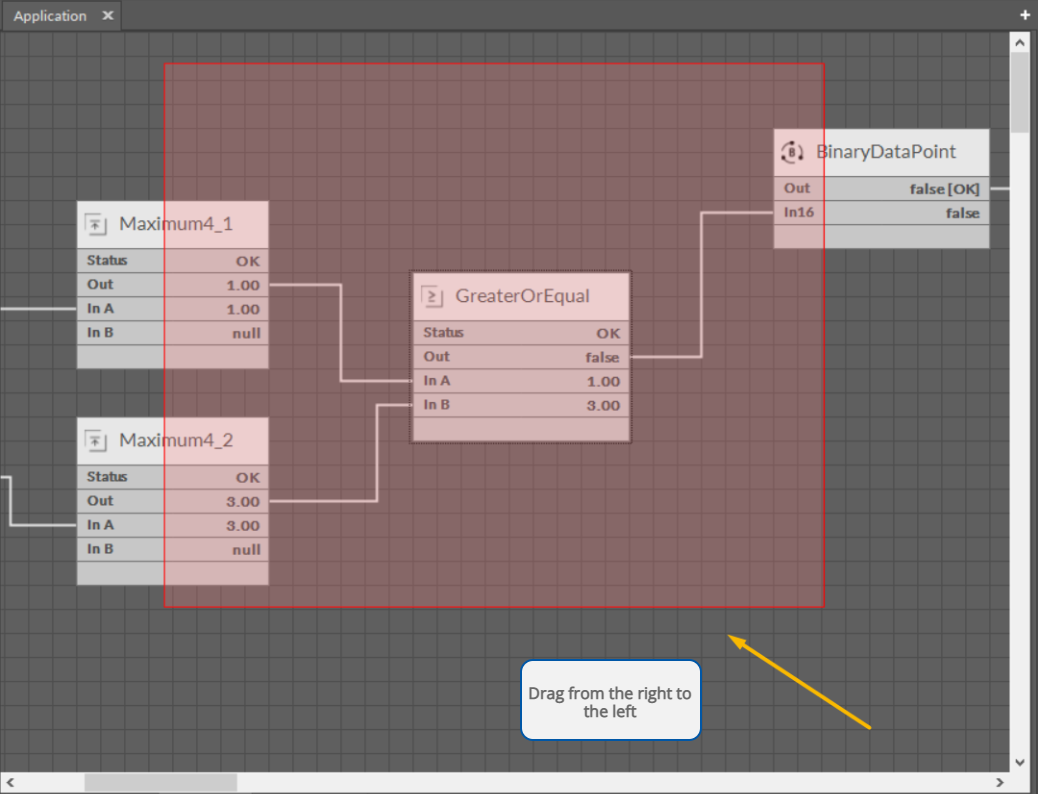This screenshot has height=794, width=1038.
Task: Select the Application tab
Action: coord(50,16)
